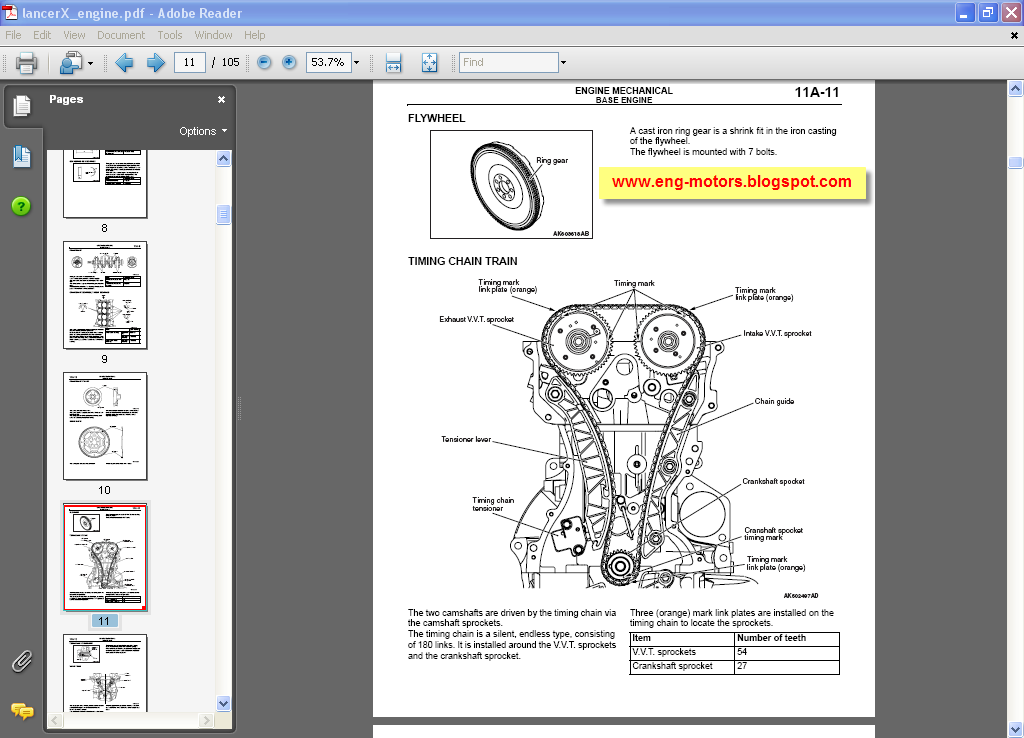Select the zoom out minus icon
Screen dimensions: 1024x738
tap(262, 62)
